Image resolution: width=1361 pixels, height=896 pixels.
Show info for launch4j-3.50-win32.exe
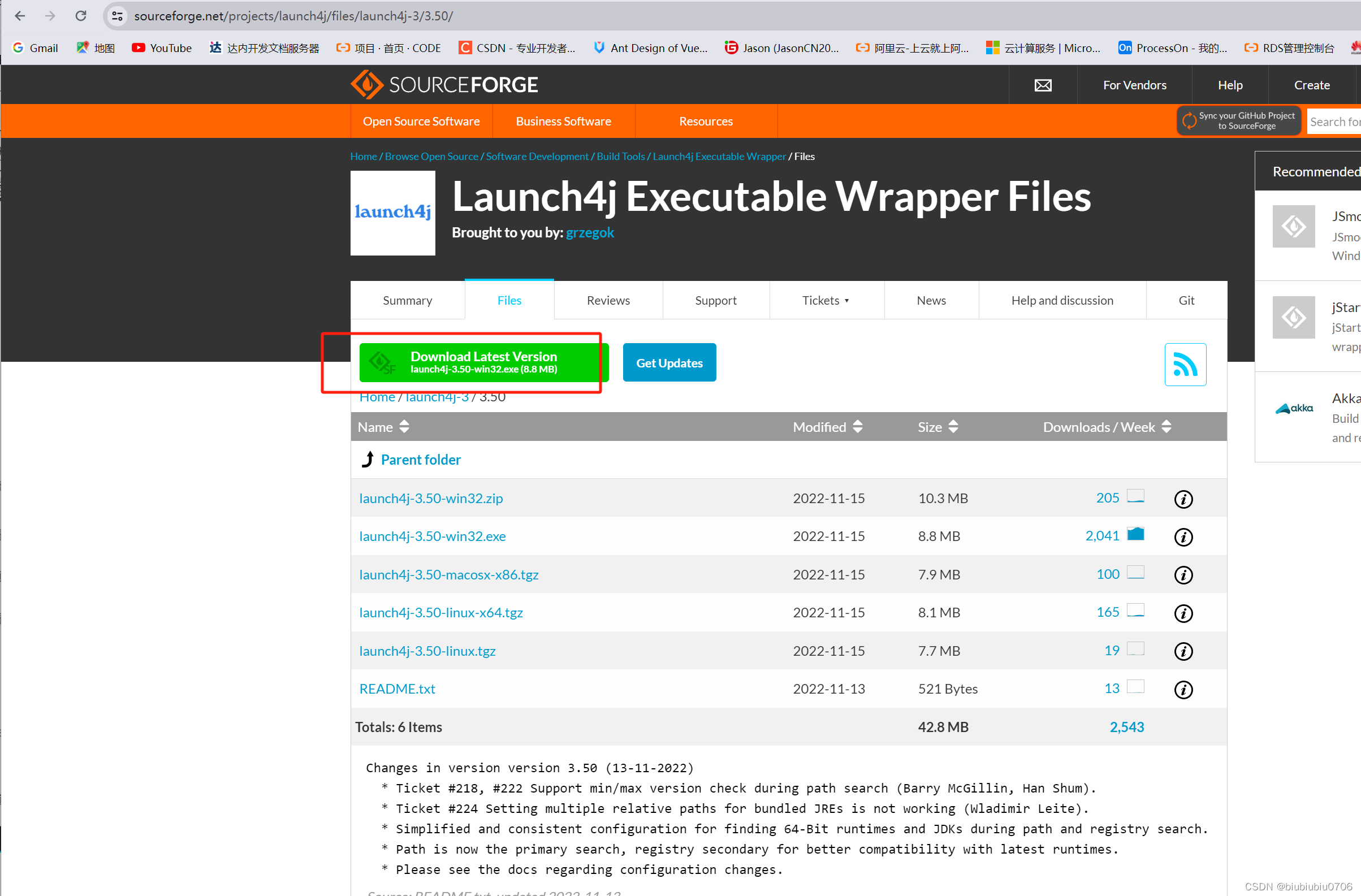click(1182, 536)
